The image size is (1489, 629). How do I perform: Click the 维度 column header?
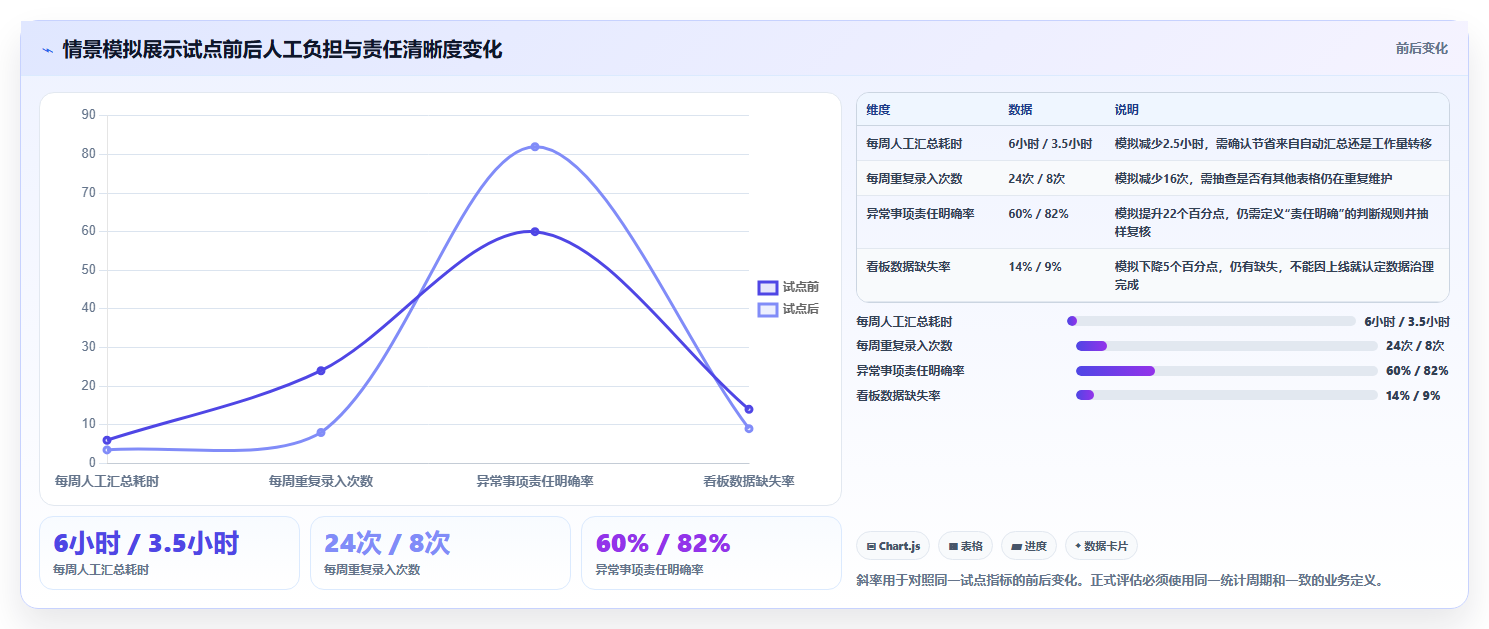click(878, 110)
